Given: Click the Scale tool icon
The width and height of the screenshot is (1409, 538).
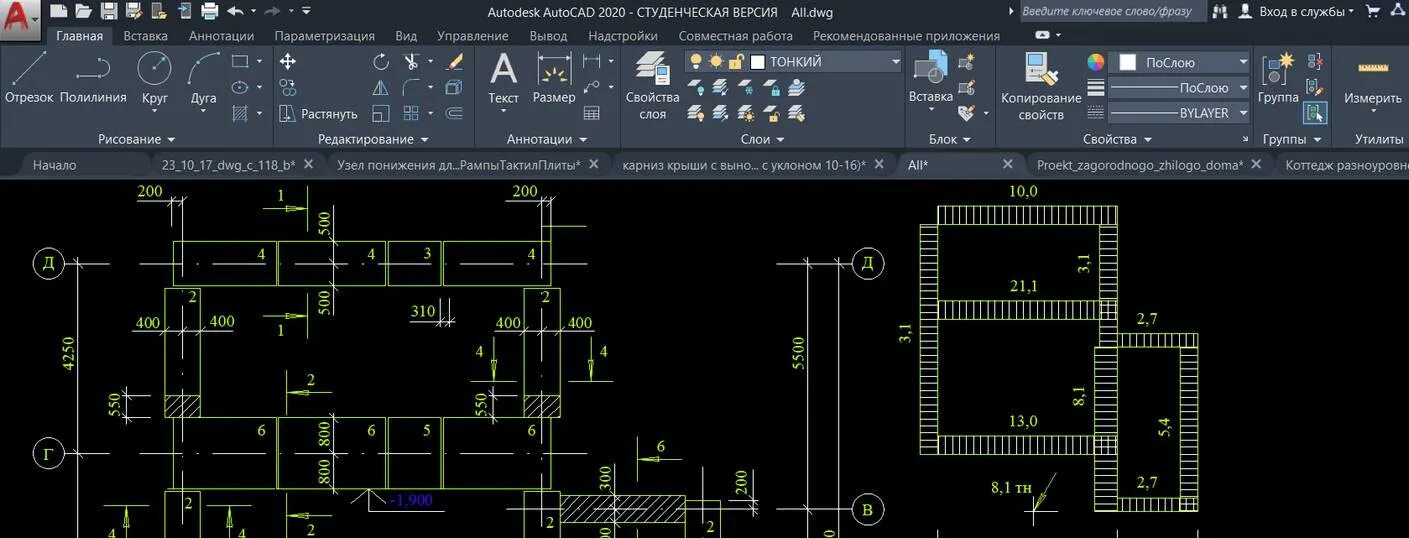Looking at the screenshot, I should pyautogui.click(x=381, y=113).
